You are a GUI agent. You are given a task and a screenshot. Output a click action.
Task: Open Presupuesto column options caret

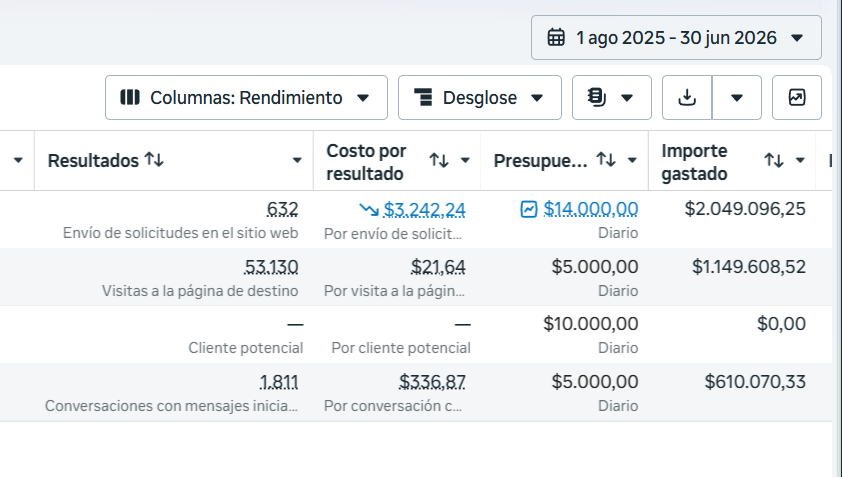click(632, 161)
